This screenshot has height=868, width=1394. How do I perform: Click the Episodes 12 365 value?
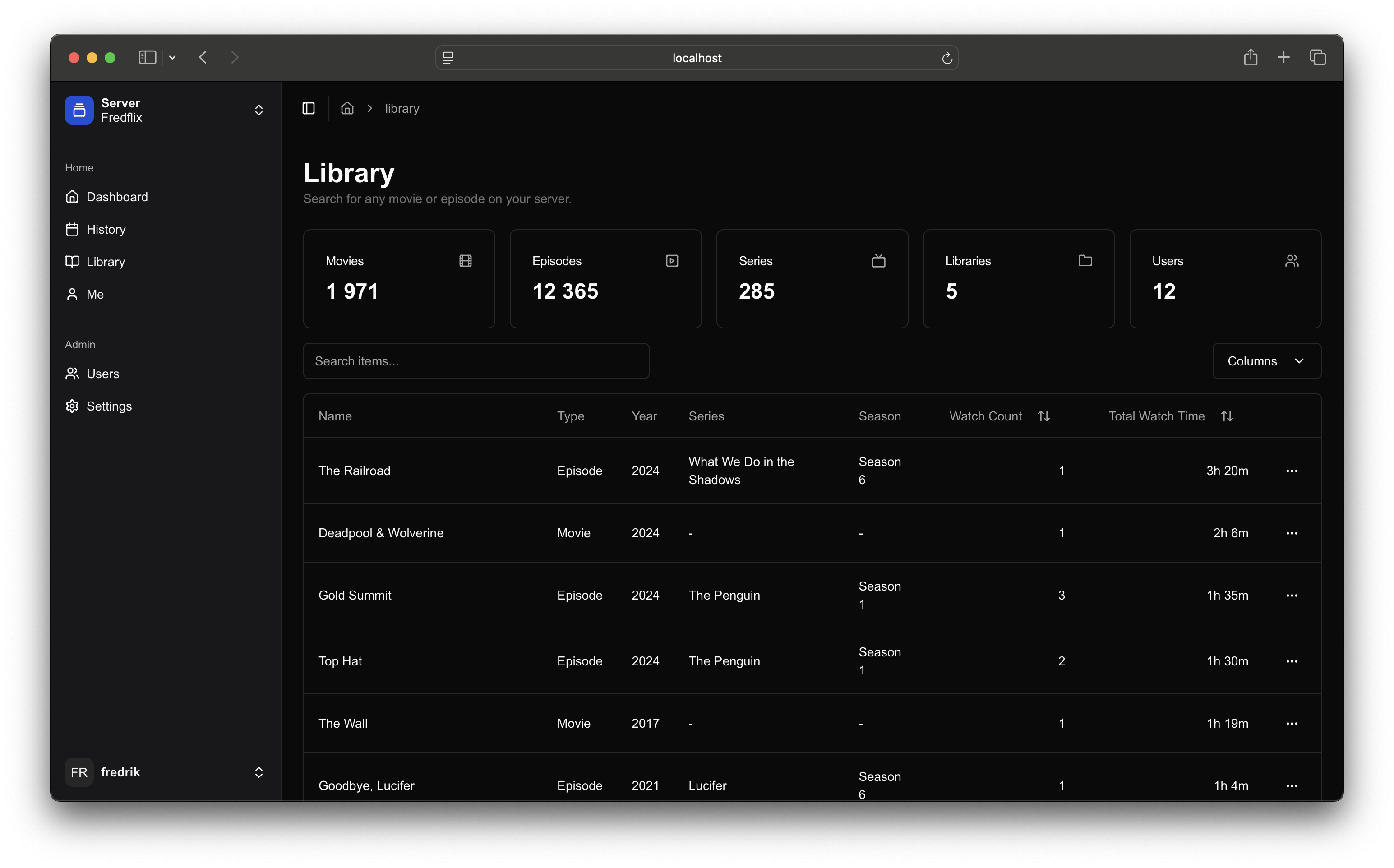pos(565,291)
